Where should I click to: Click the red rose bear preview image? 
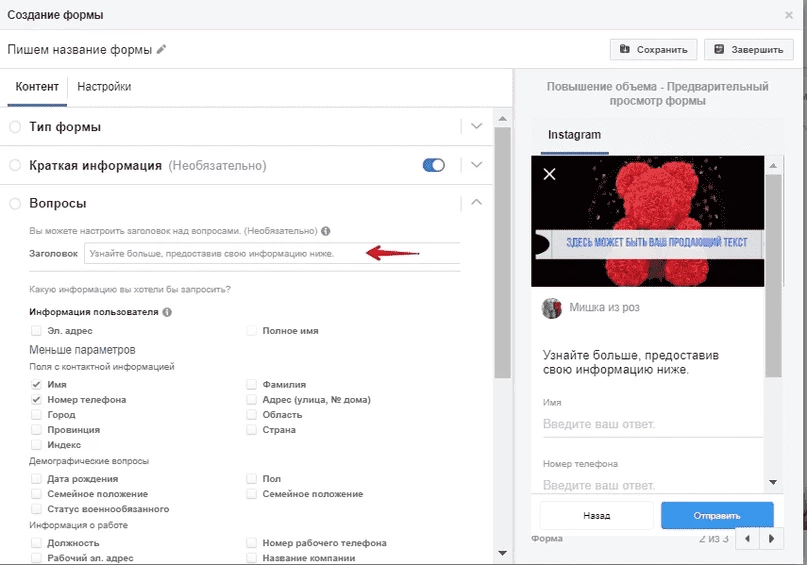click(x=647, y=221)
